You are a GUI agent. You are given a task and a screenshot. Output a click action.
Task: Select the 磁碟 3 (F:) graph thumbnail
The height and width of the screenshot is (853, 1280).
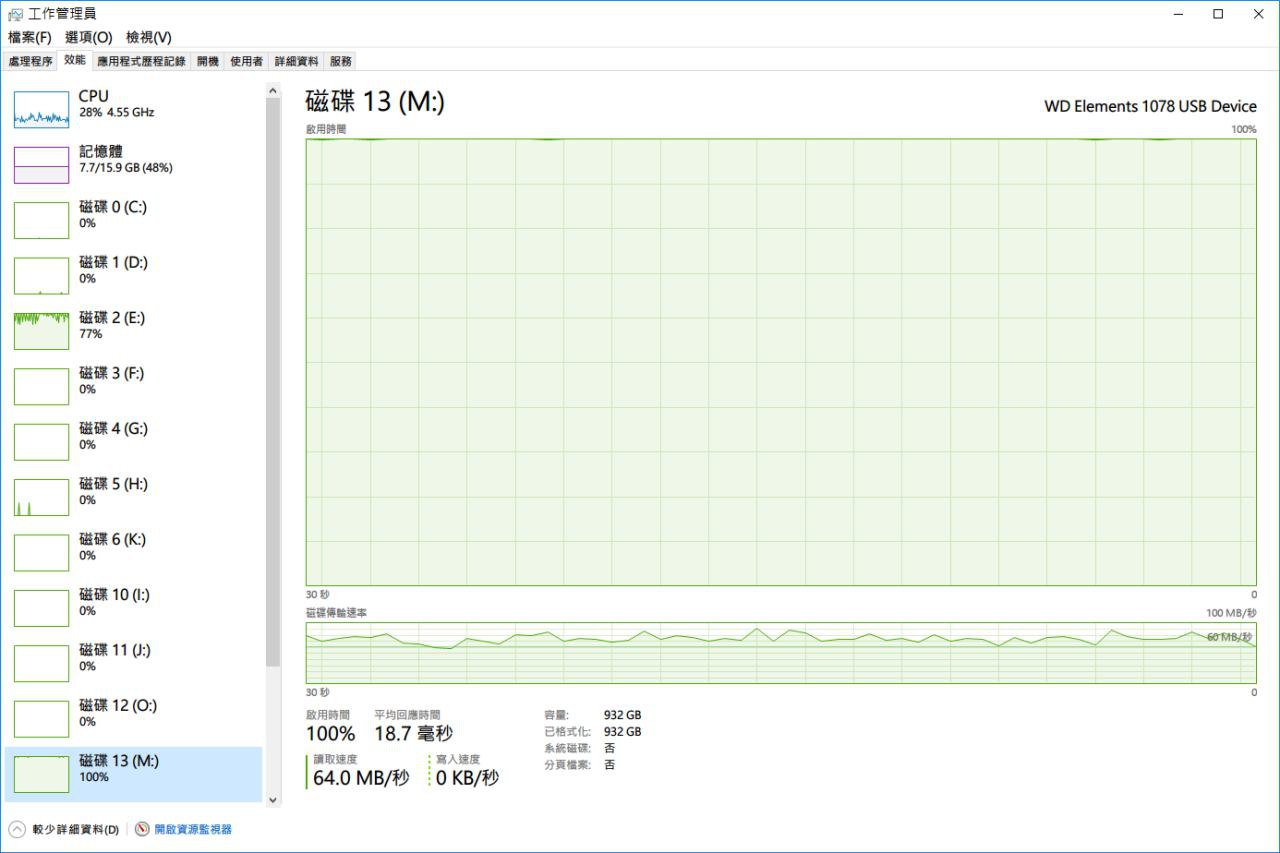41,386
